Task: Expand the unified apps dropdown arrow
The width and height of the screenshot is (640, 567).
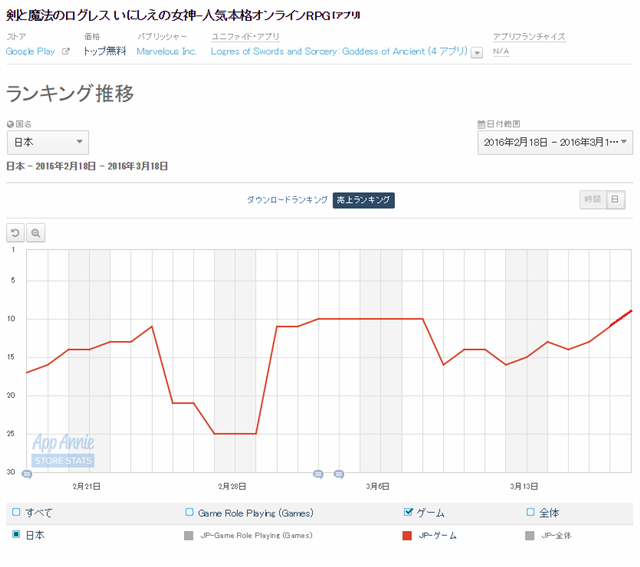Action: point(476,52)
